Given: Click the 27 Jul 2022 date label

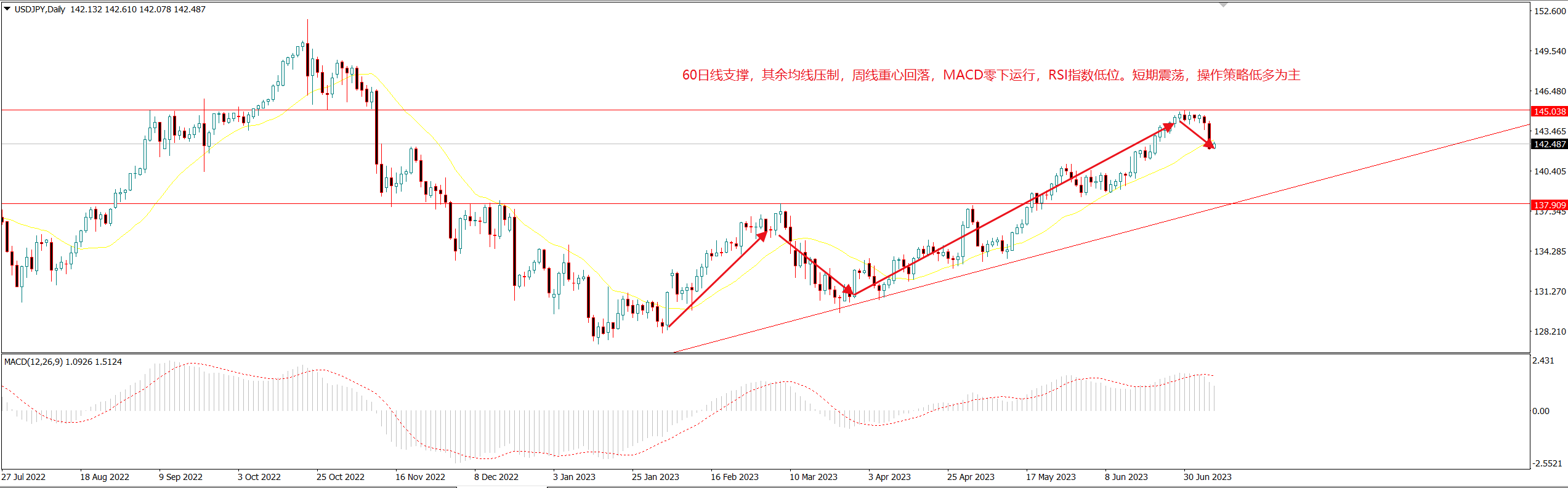Looking at the screenshot, I should tap(23, 477).
